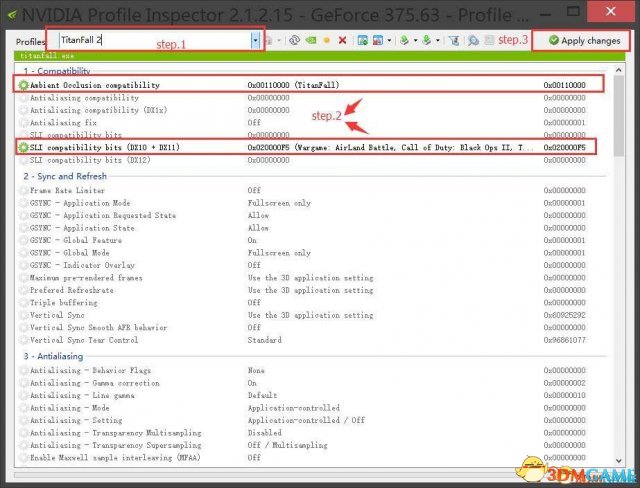Select 'Vertical Sync Smooth AFR behavior' row
This screenshot has width=640, height=488.
(313, 327)
